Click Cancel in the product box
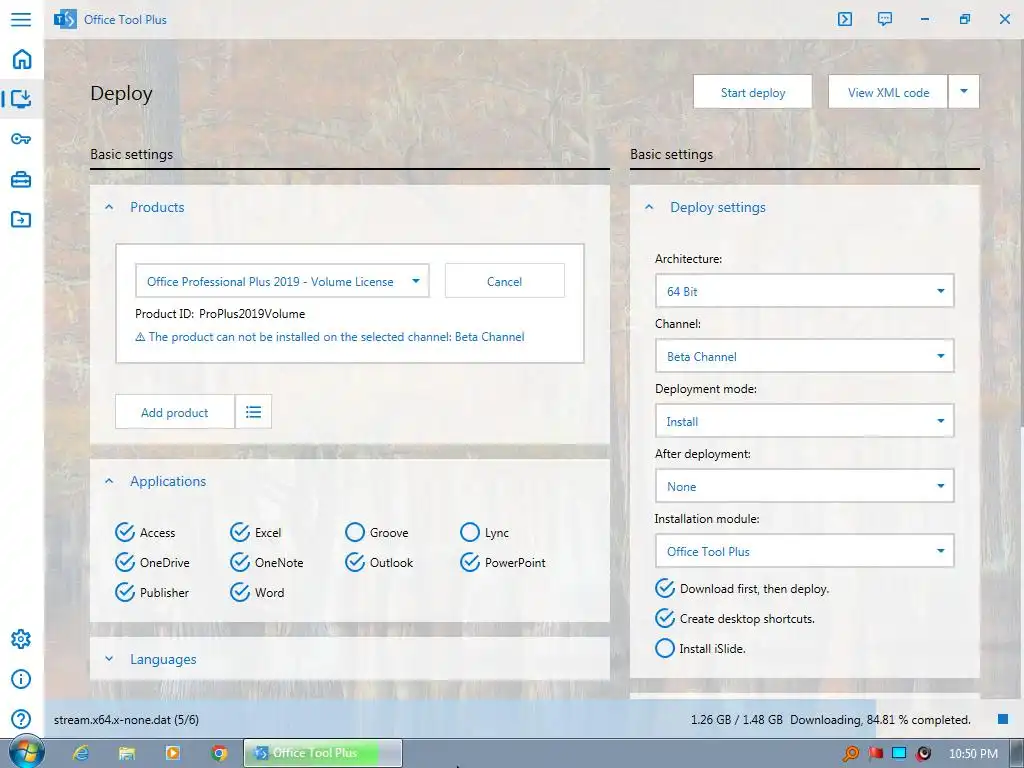 coord(504,281)
